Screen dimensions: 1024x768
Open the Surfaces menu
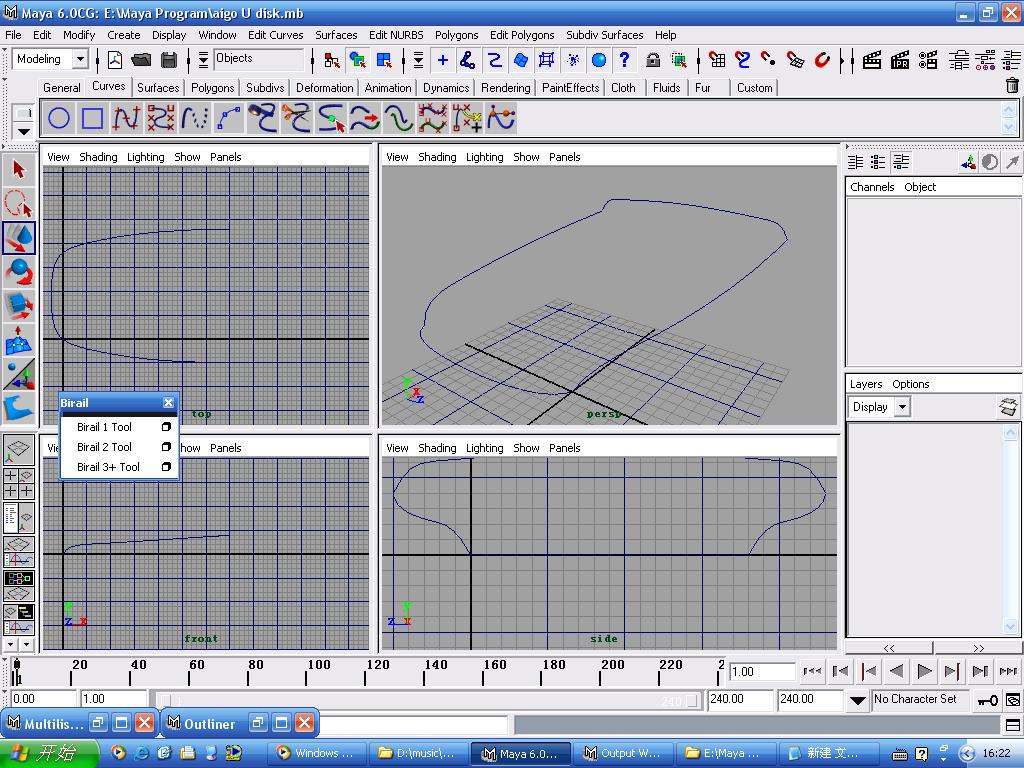click(336, 35)
